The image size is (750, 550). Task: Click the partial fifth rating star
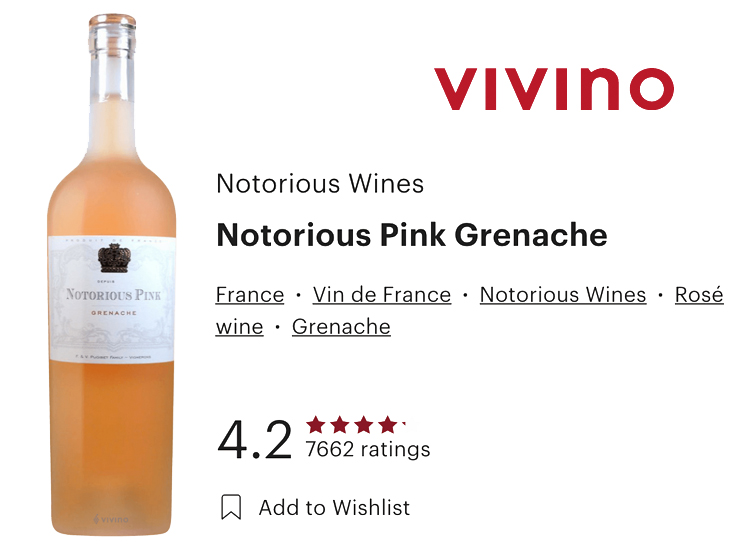pos(403,425)
